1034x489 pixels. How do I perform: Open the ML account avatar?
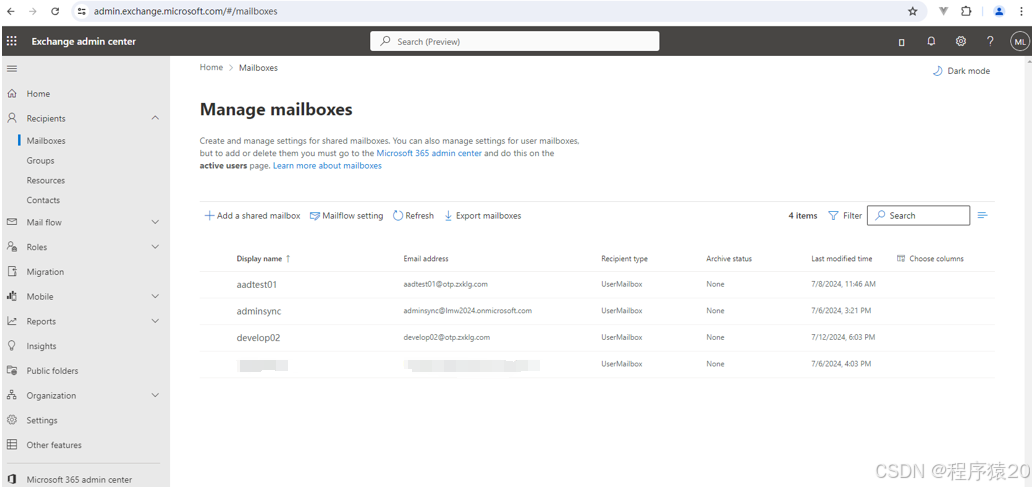1019,42
